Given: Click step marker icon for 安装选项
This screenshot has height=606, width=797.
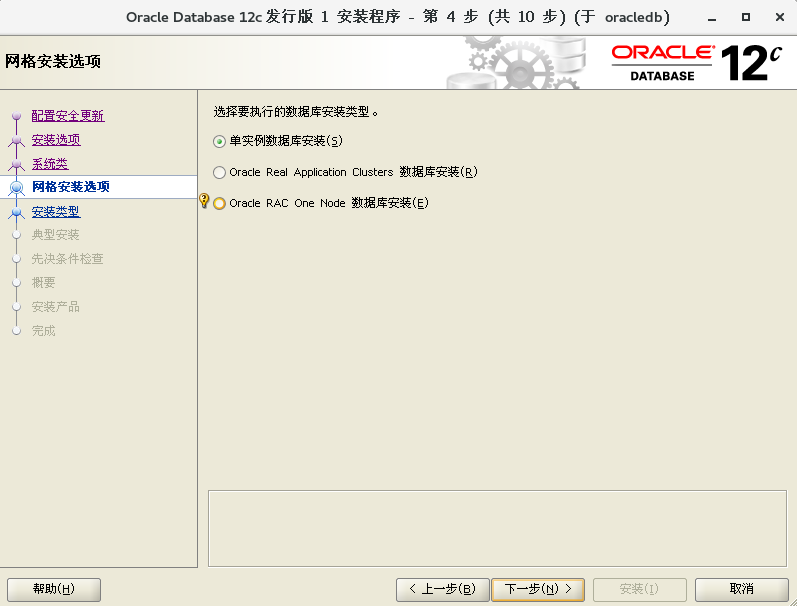Looking at the screenshot, I should 16,140.
